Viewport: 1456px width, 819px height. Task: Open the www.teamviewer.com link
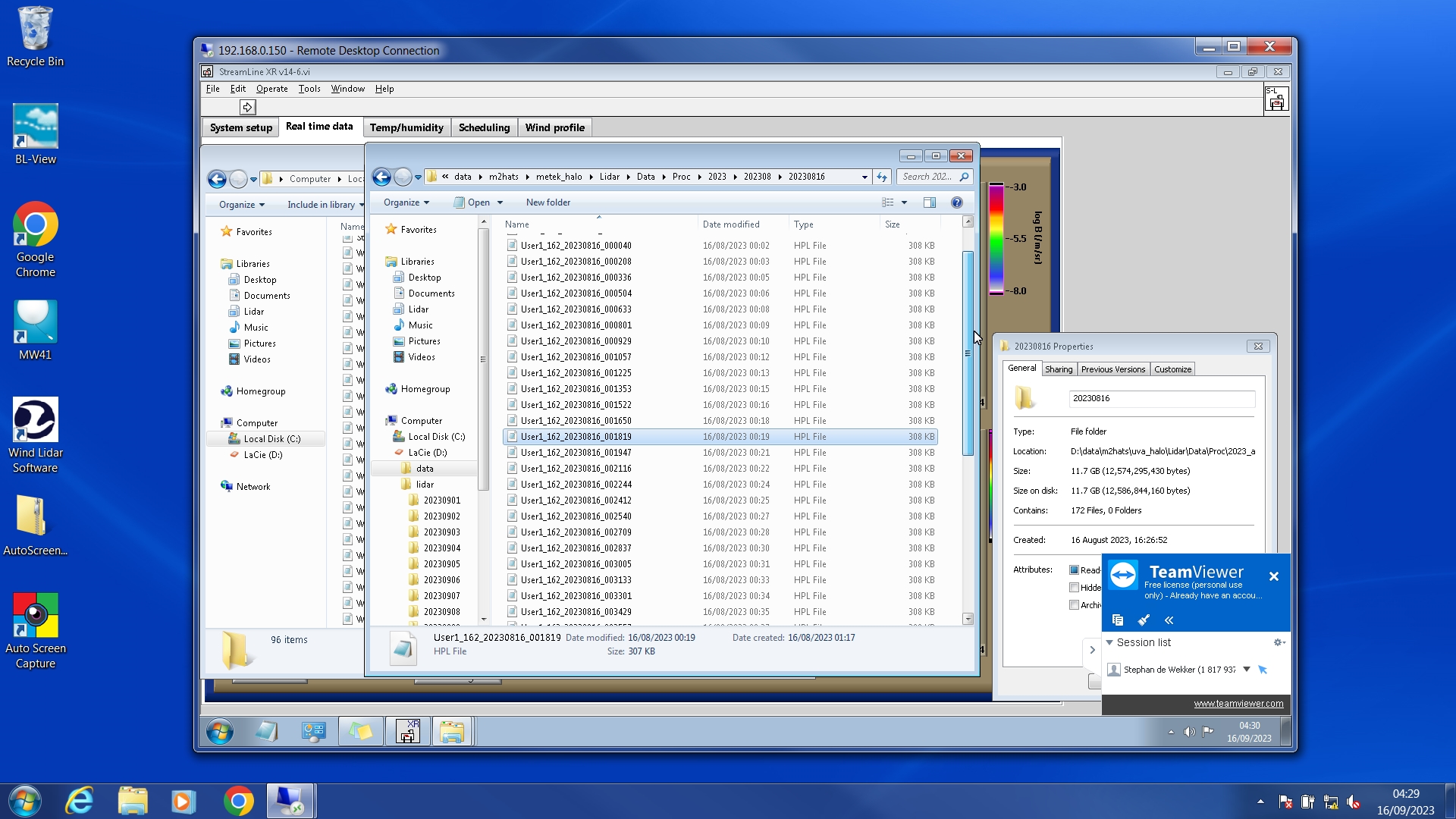[1238, 704]
